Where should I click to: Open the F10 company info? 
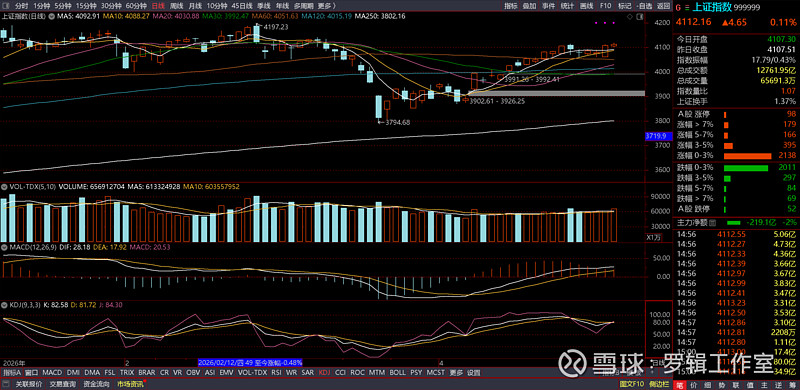coord(606,6)
